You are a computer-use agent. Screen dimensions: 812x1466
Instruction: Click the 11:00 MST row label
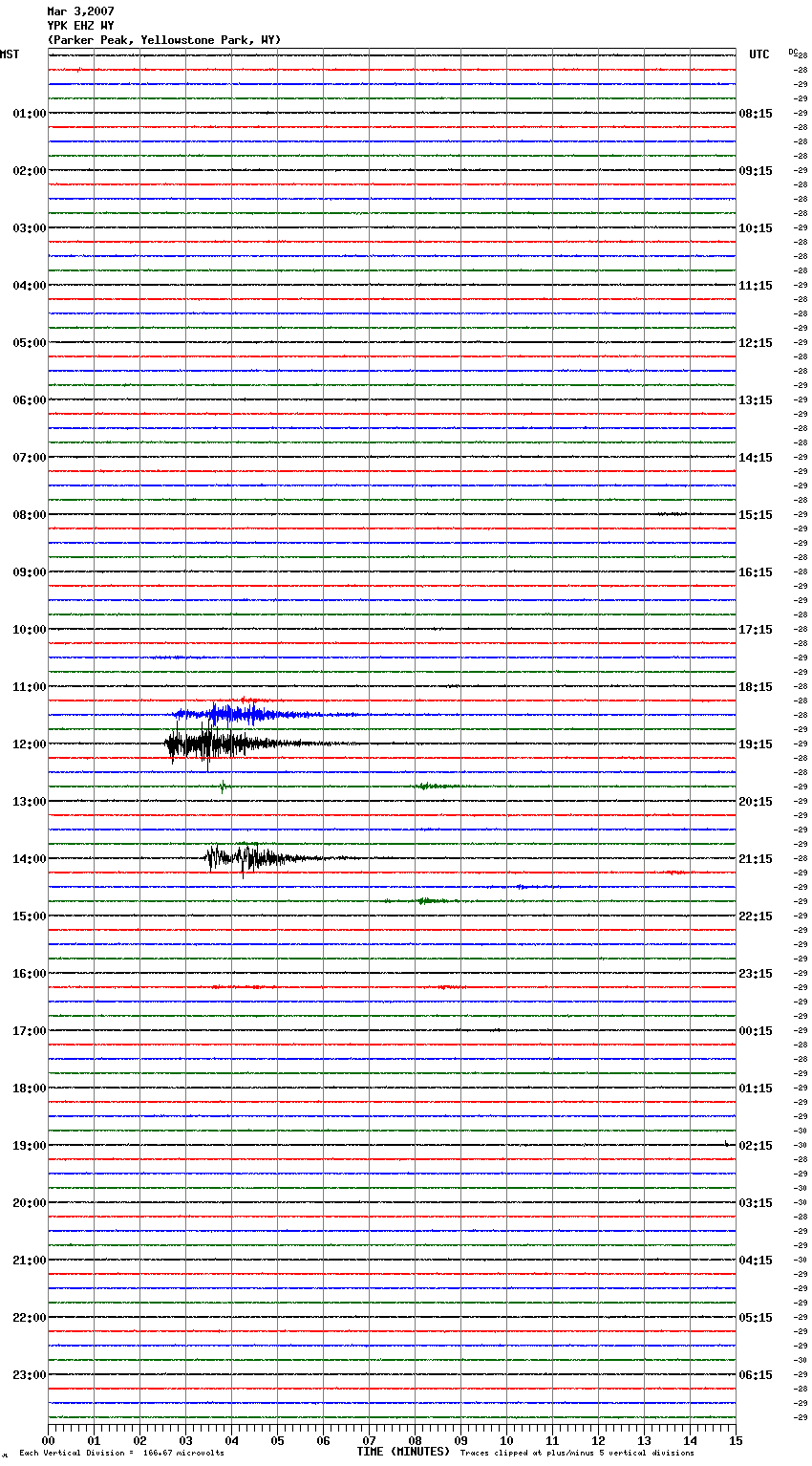[29, 687]
